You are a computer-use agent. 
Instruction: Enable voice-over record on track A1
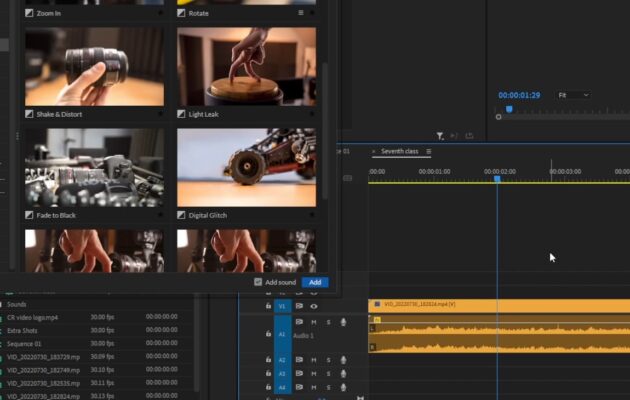pyautogui.click(x=343, y=322)
